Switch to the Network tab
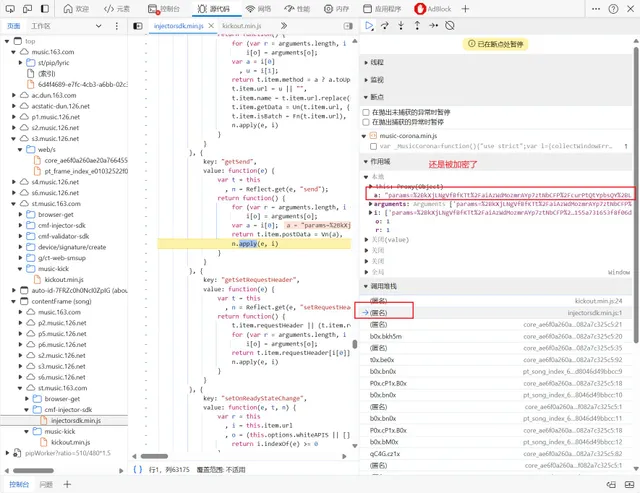This screenshot has height=493, width=640. coord(258,9)
